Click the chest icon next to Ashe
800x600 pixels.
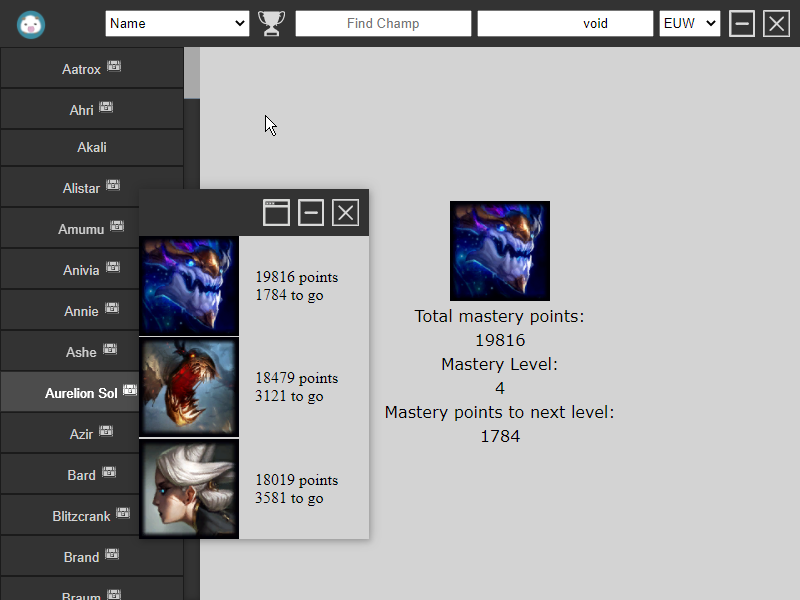110,349
